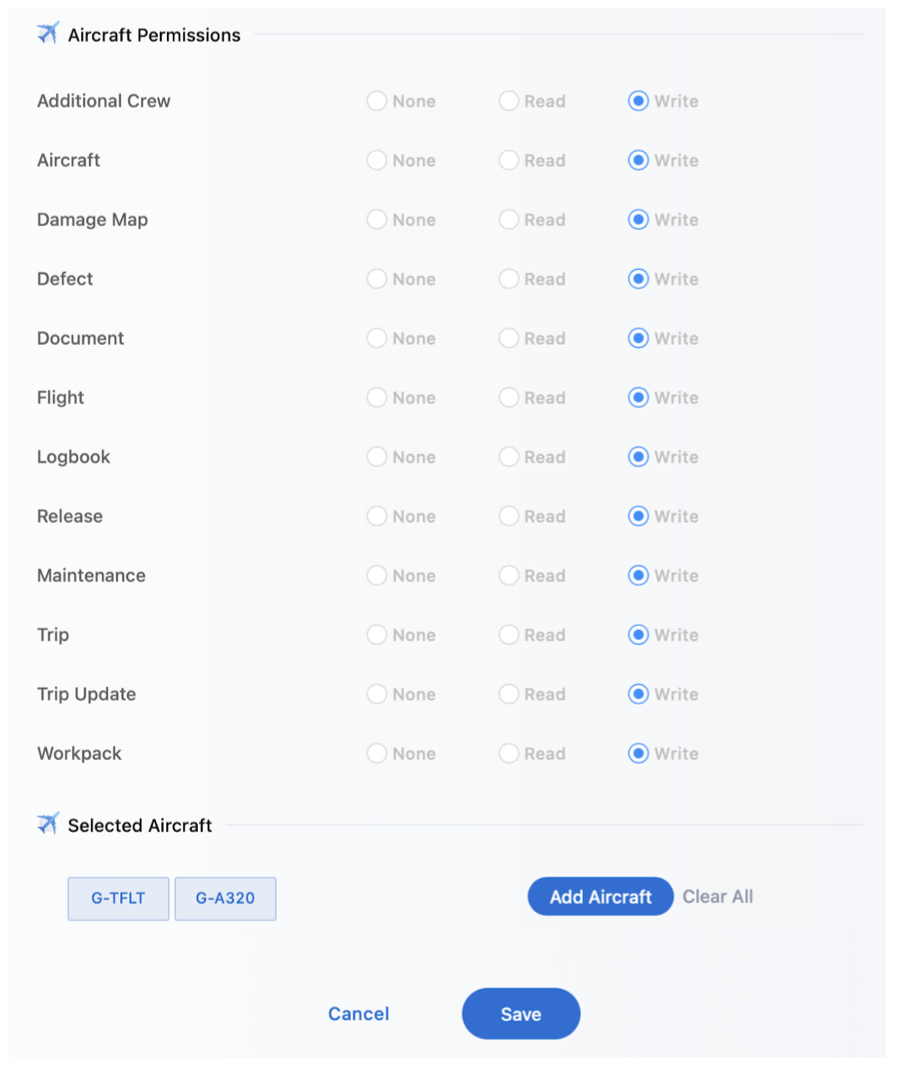The width and height of the screenshot is (900, 1068).
Task: Set Maintenance permission to Read
Action: tap(509, 576)
